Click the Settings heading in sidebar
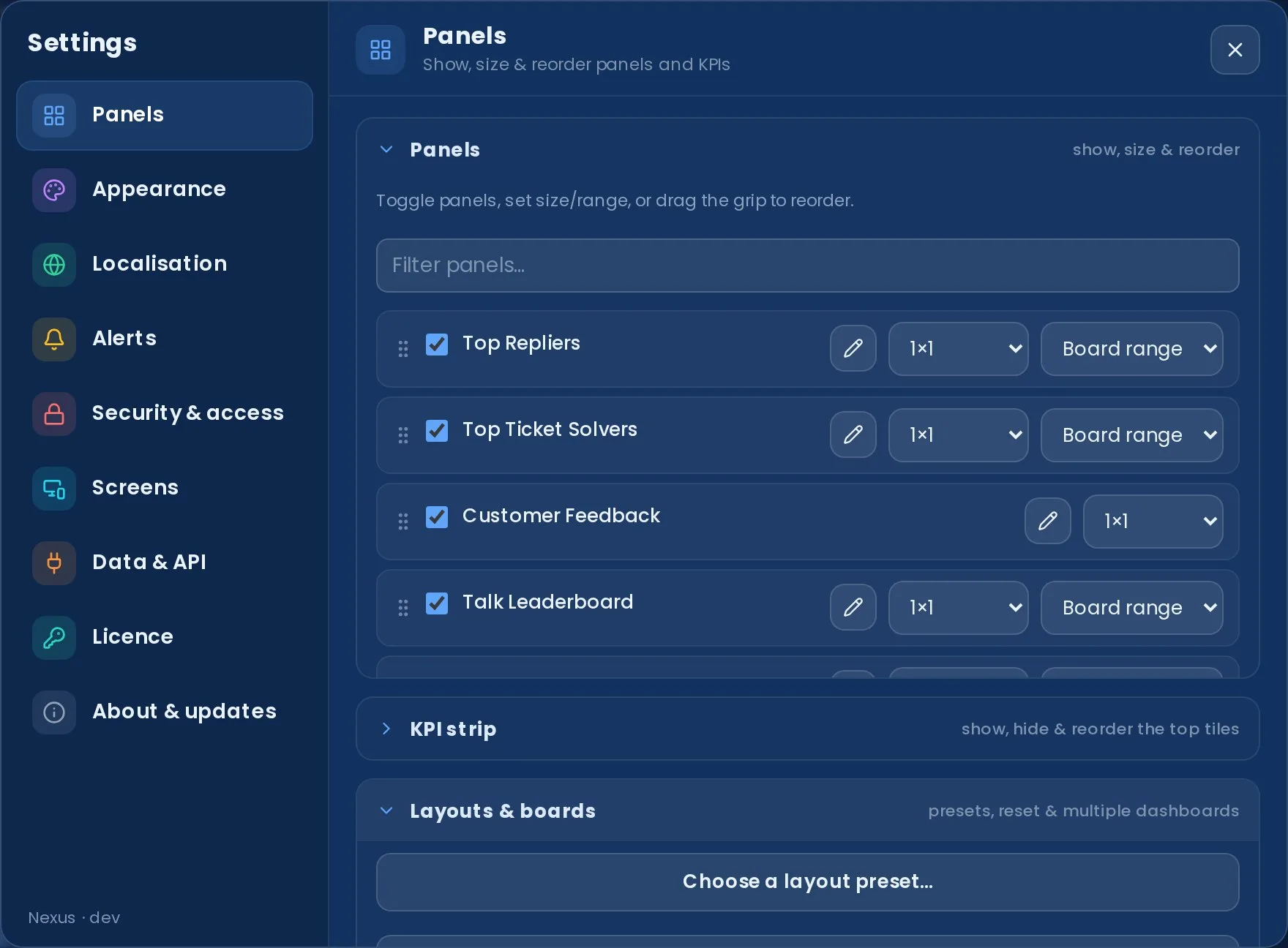This screenshot has width=1288, height=948. pyautogui.click(x=82, y=43)
